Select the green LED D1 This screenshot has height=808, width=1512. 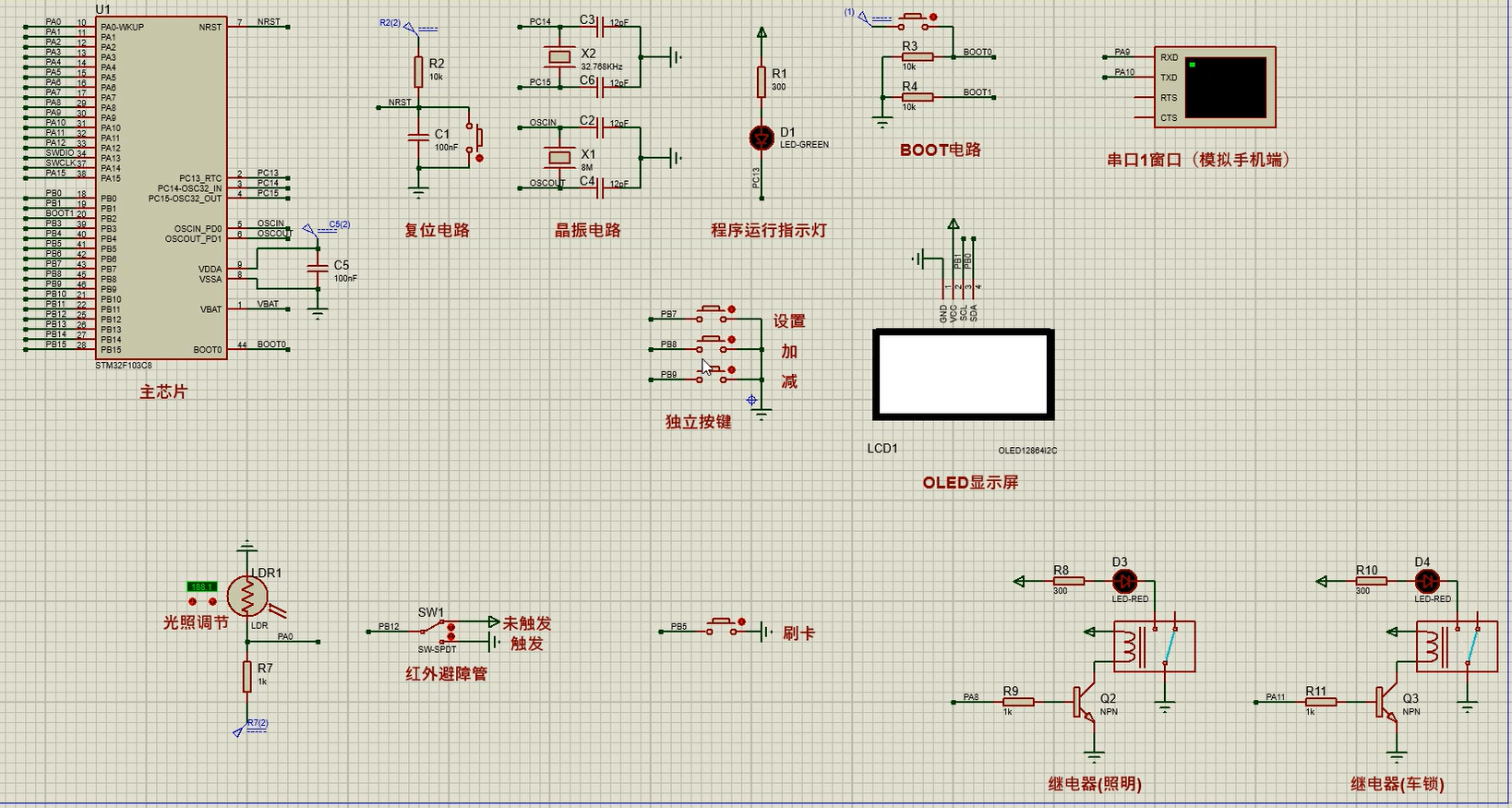[x=762, y=139]
